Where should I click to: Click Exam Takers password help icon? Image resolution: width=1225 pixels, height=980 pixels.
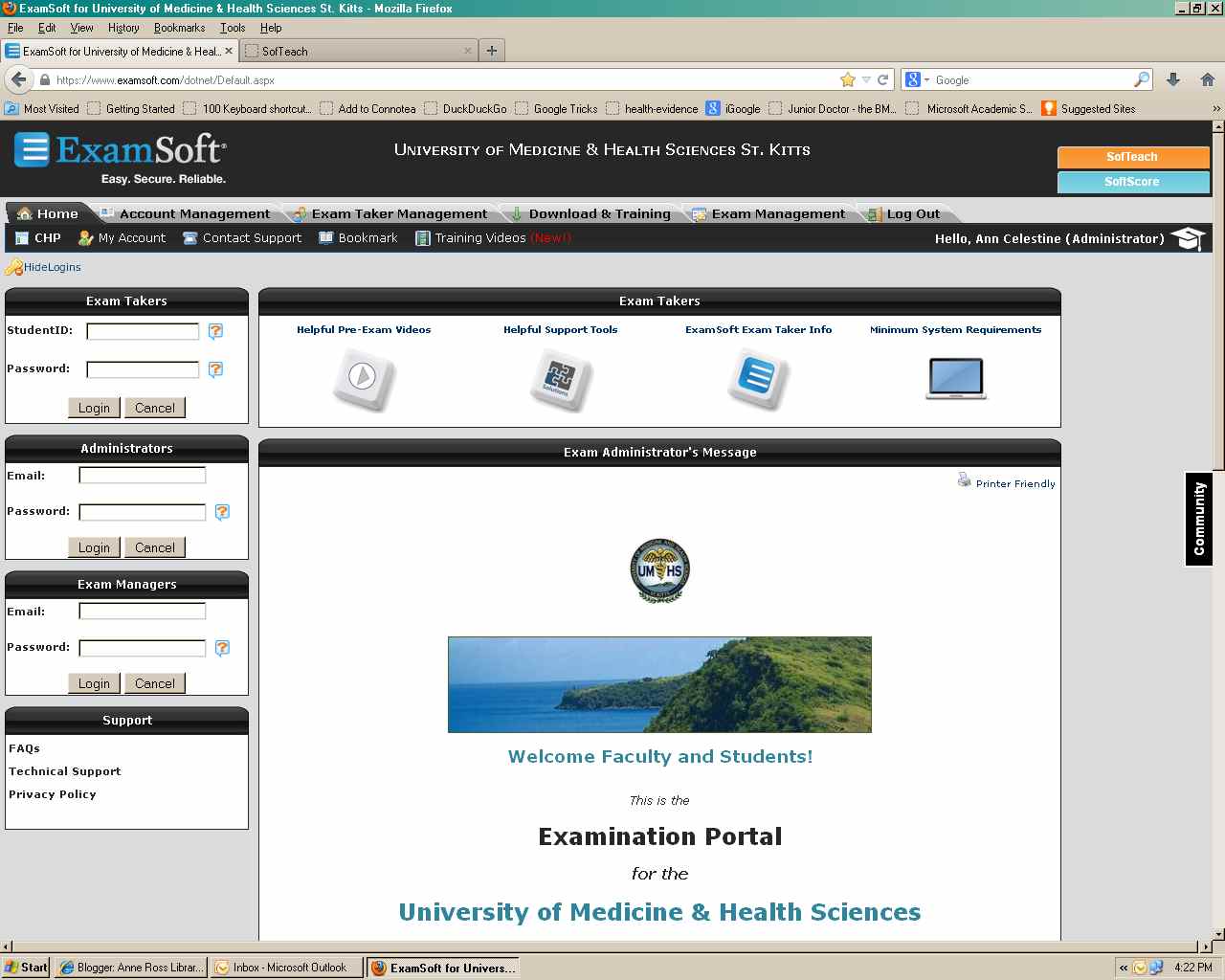coord(215,369)
